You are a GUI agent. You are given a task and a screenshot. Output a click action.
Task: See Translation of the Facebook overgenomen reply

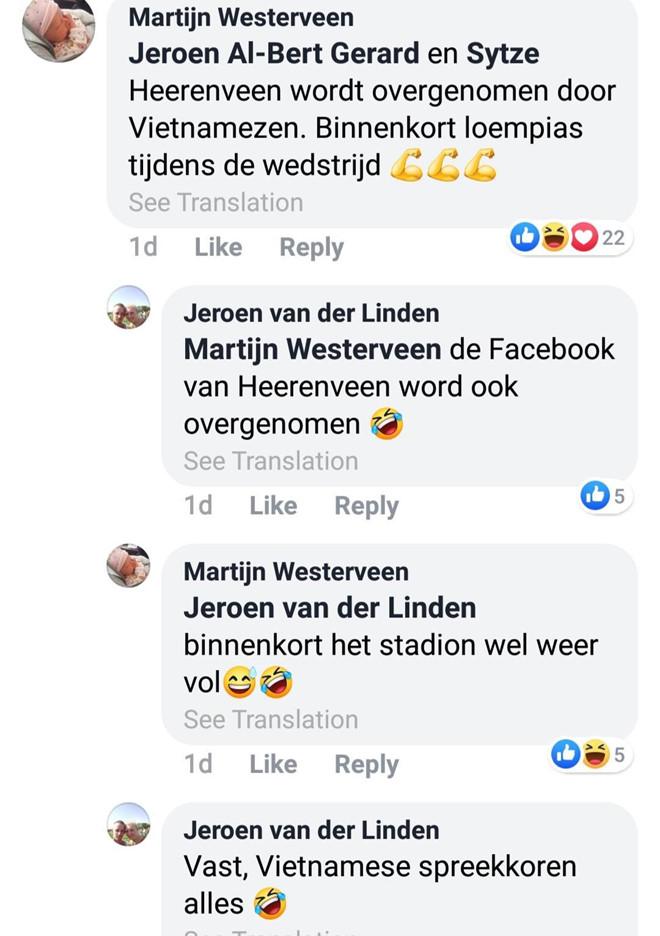(270, 461)
